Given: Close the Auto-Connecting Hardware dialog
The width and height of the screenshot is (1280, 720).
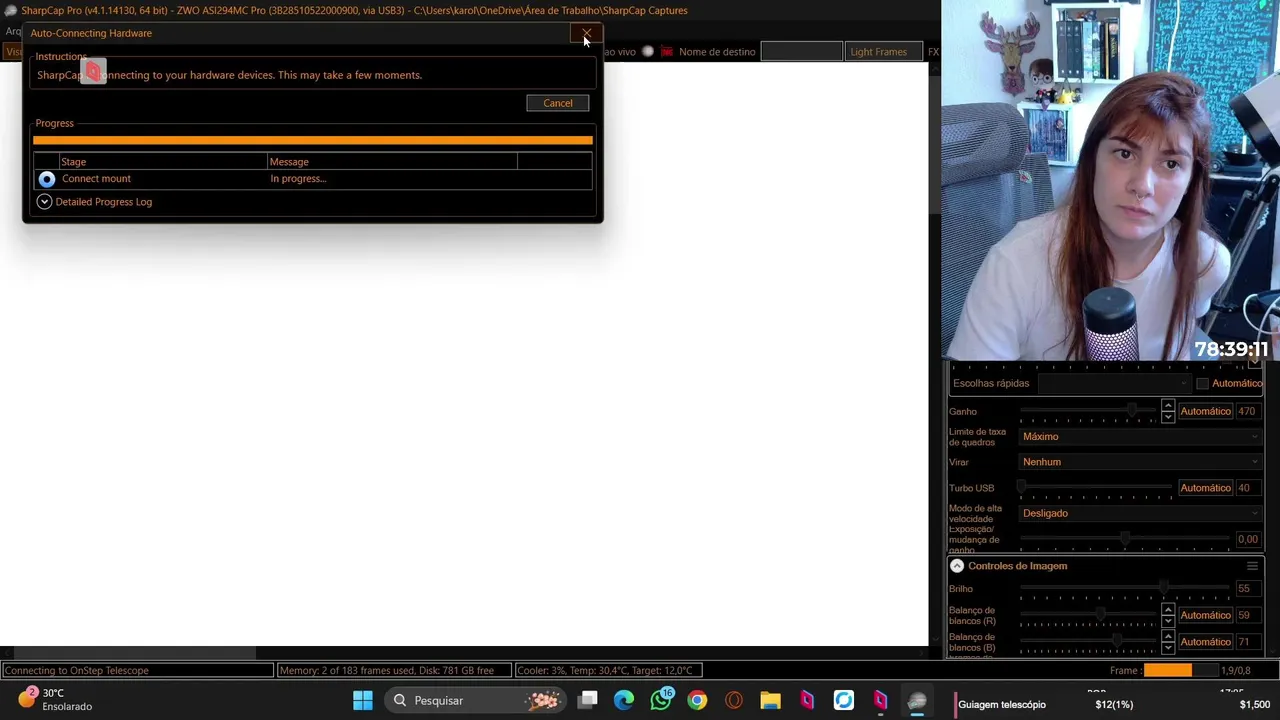Looking at the screenshot, I should coord(587,34).
